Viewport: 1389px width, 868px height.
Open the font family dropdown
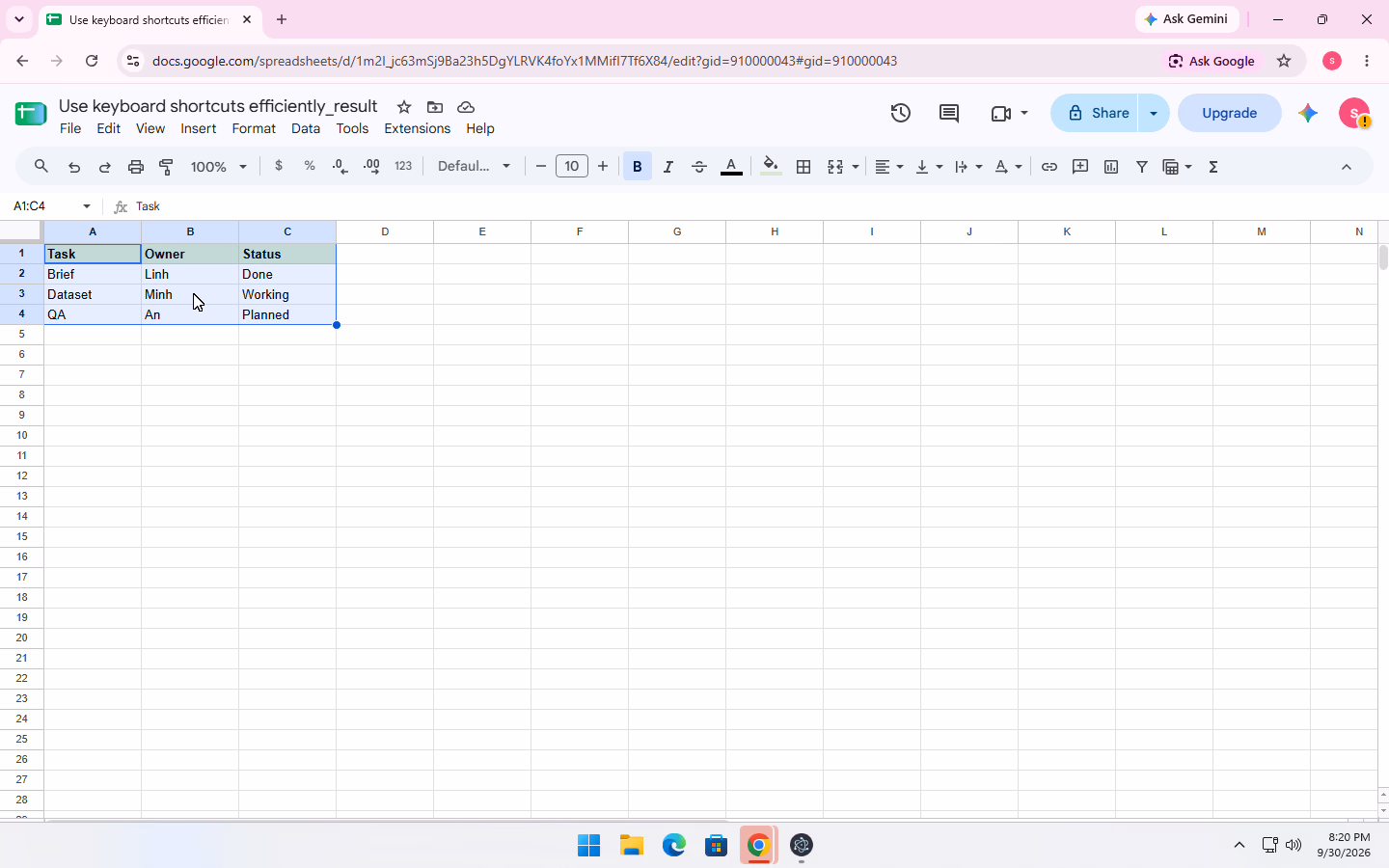(x=474, y=166)
